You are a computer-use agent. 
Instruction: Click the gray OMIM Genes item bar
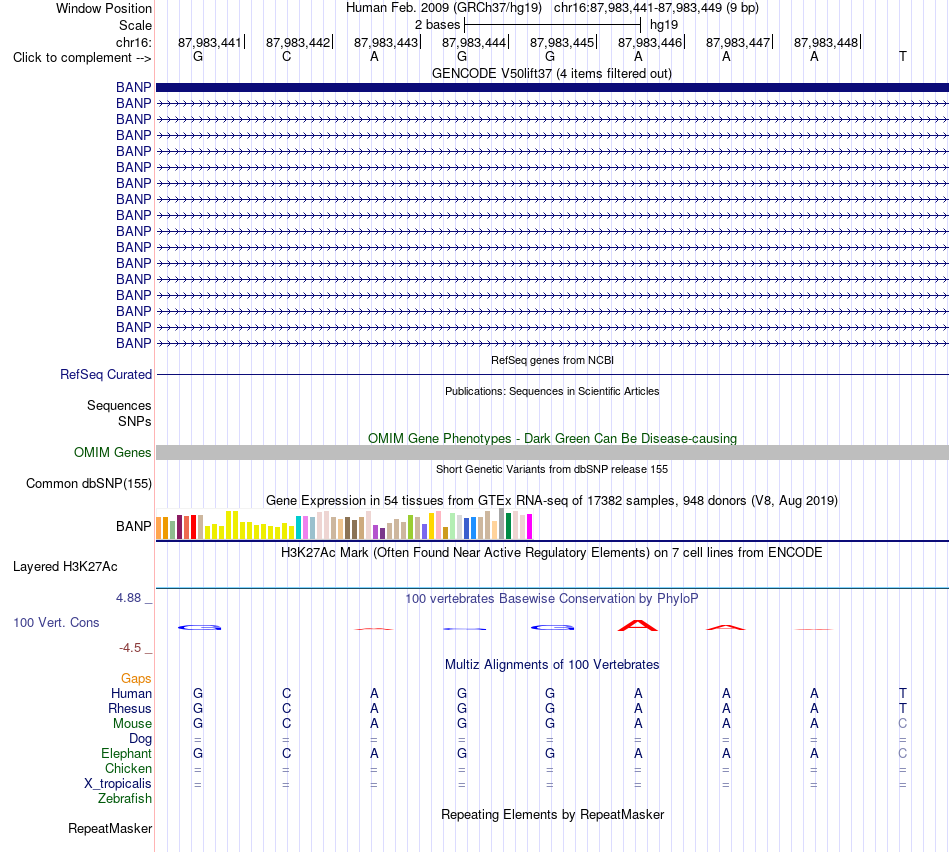(552, 452)
